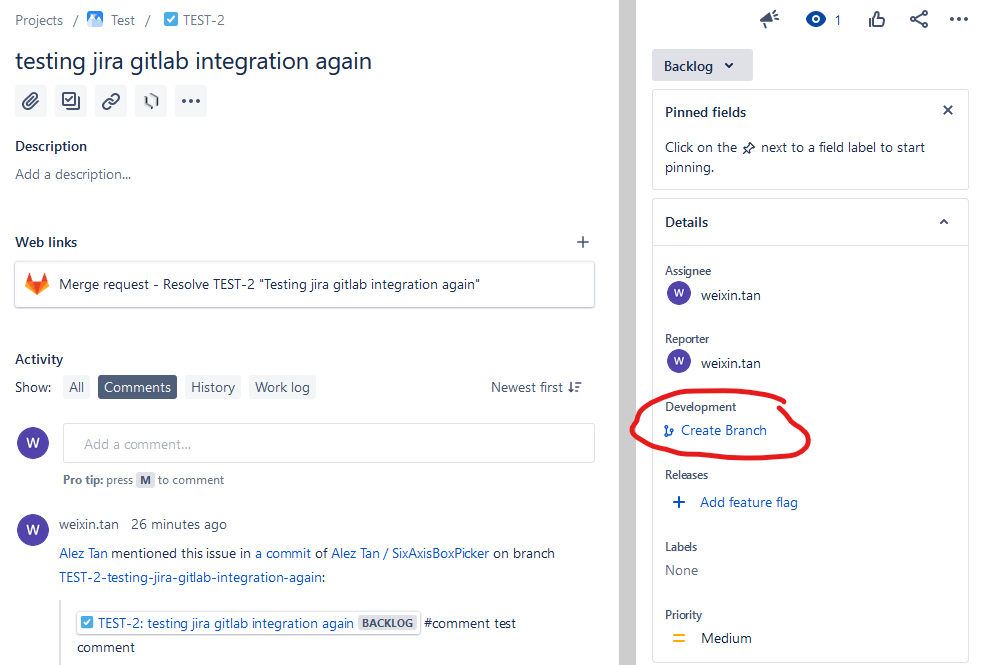Open the GitLab merge request web link
Screen dimensions: 982x665
[x=270, y=285]
